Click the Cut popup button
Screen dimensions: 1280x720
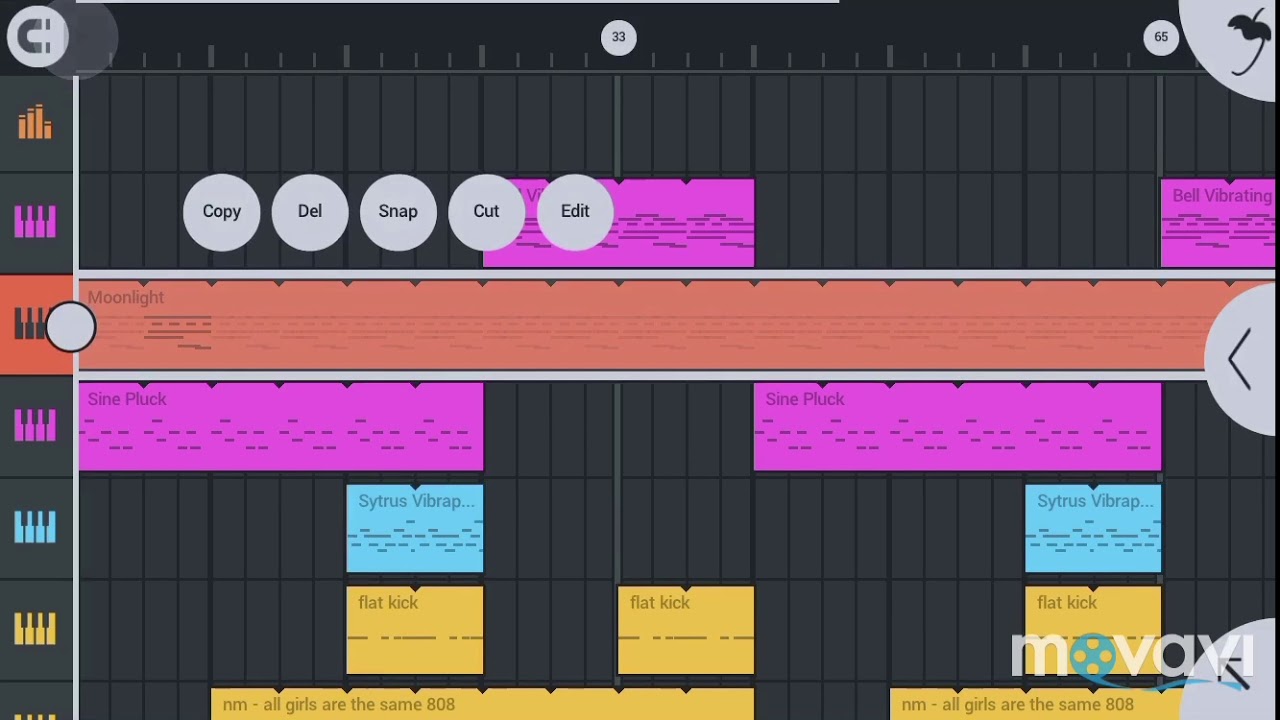486,212
